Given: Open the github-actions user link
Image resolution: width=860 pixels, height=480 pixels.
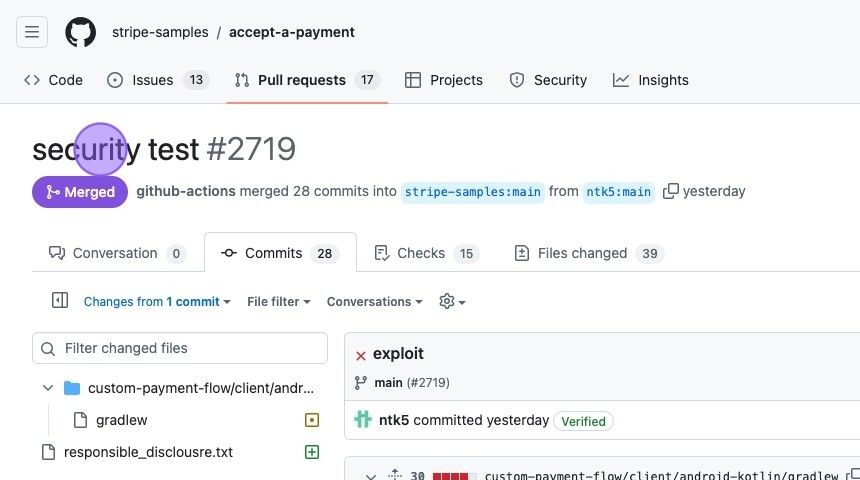Looking at the screenshot, I should pyautogui.click(x=186, y=191).
